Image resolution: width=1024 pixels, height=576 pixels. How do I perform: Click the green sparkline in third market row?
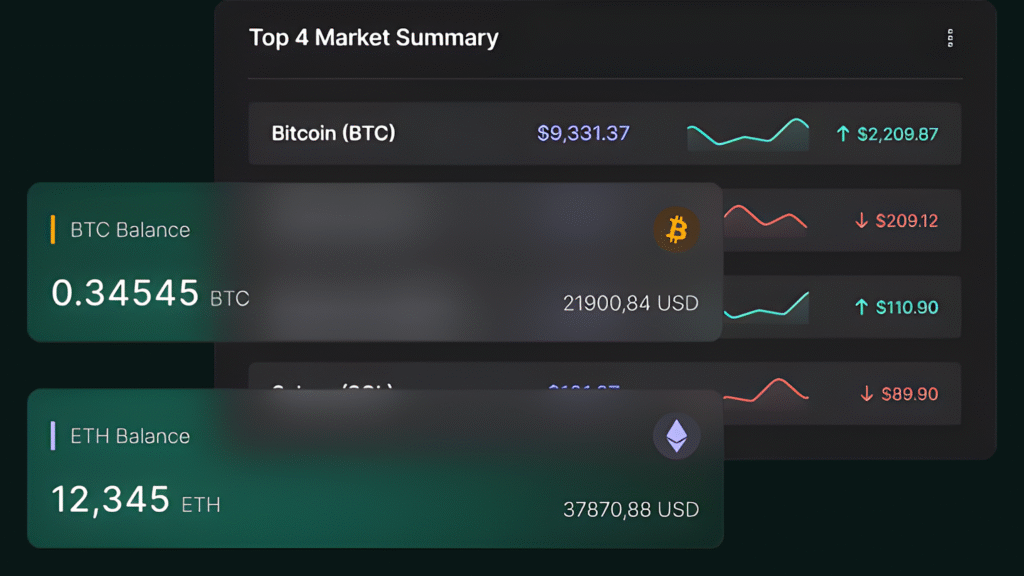tap(766, 305)
